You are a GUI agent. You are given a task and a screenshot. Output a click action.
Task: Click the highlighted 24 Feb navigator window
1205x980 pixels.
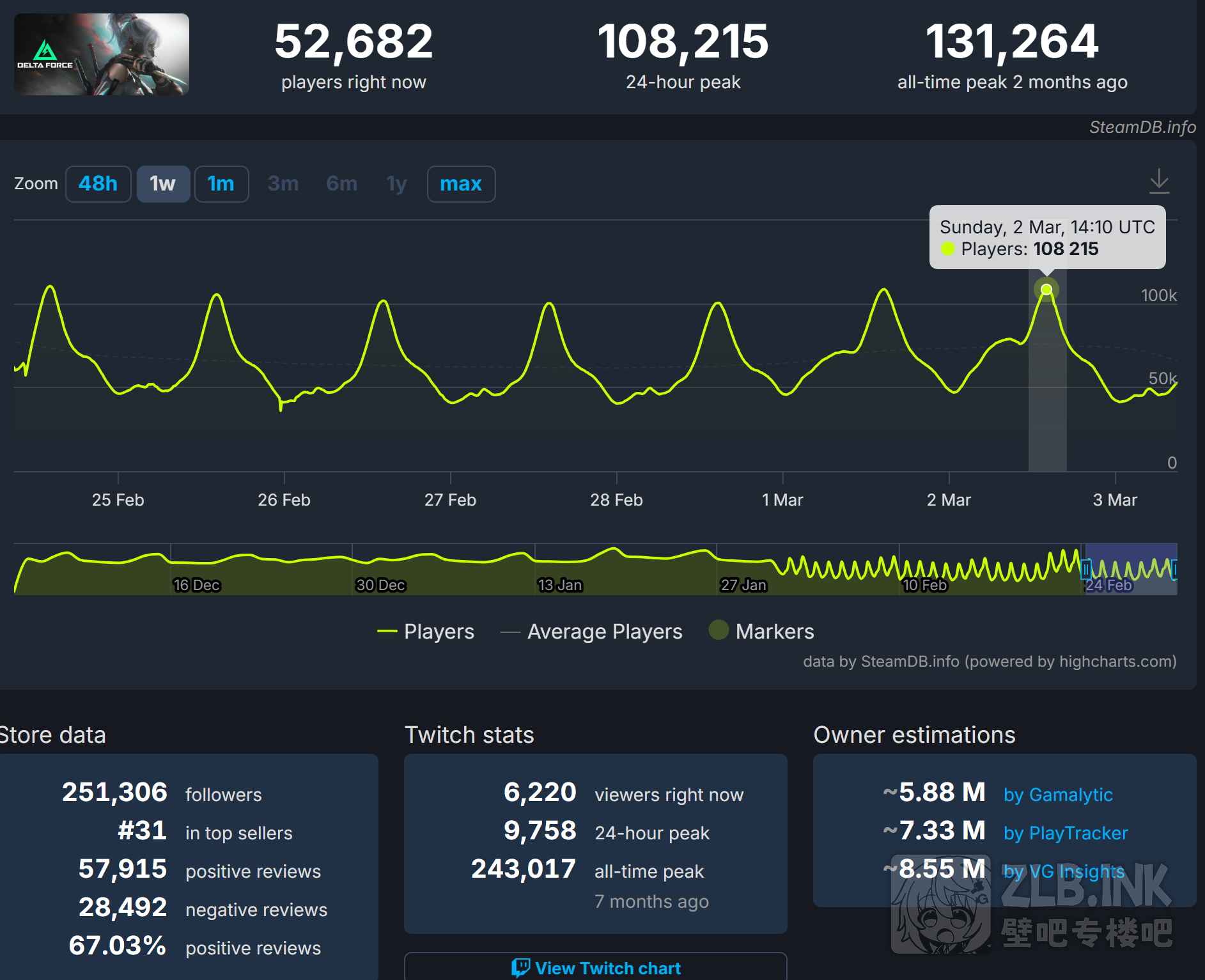[1130, 569]
